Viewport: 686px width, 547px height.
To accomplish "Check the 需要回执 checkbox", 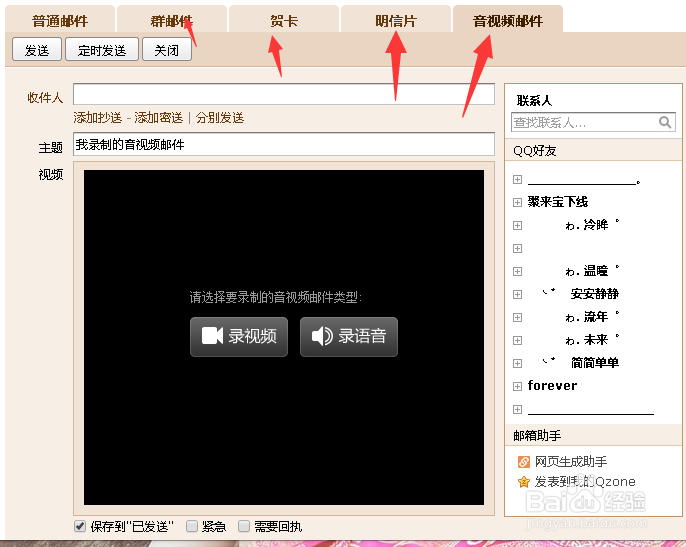I will click(x=244, y=526).
